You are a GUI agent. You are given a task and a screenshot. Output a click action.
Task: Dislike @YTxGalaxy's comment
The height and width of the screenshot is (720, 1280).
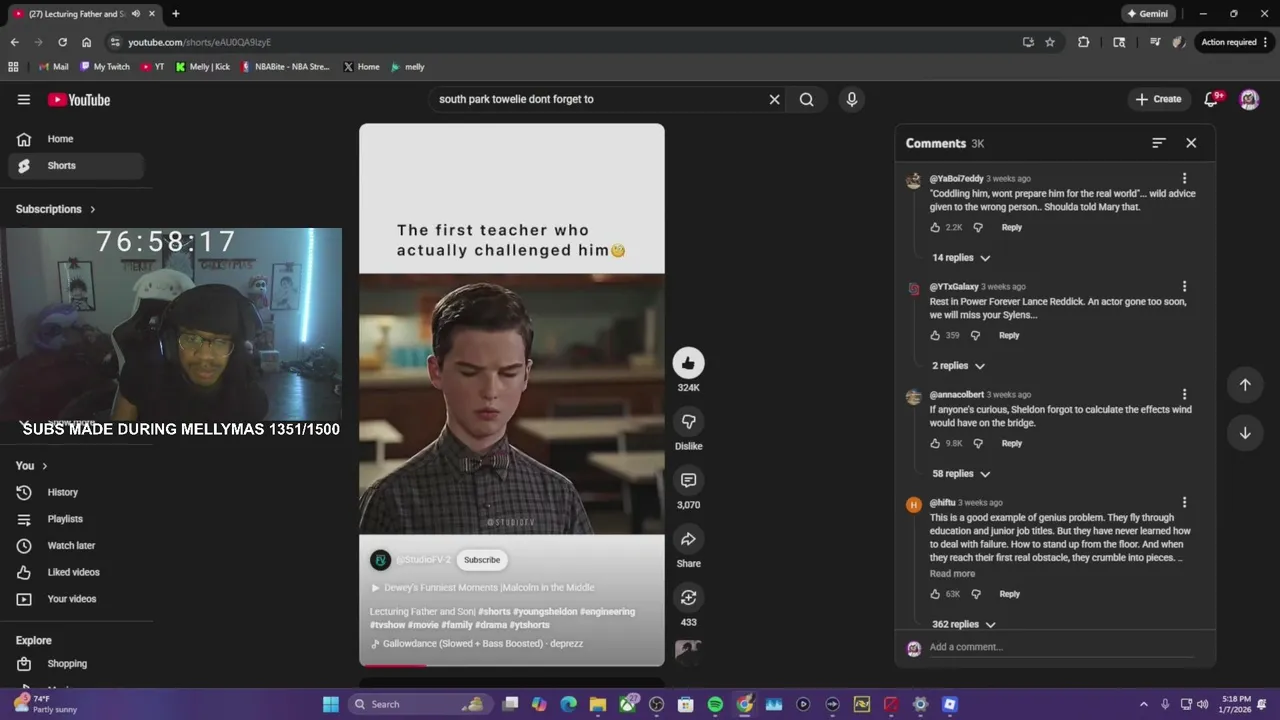pyautogui.click(x=975, y=335)
